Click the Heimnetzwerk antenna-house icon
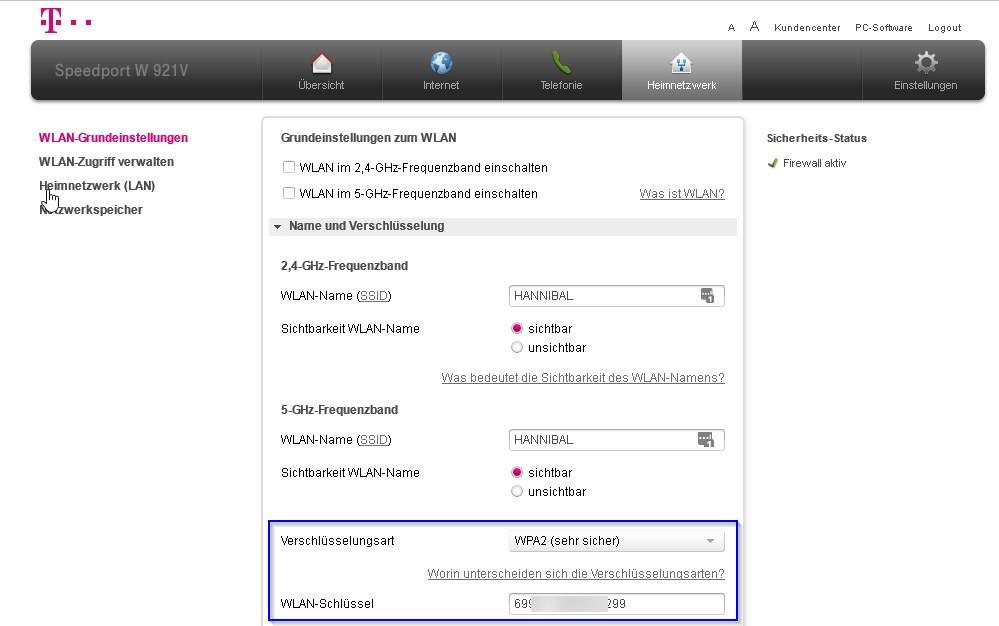The width and height of the screenshot is (999, 626). tap(681, 63)
